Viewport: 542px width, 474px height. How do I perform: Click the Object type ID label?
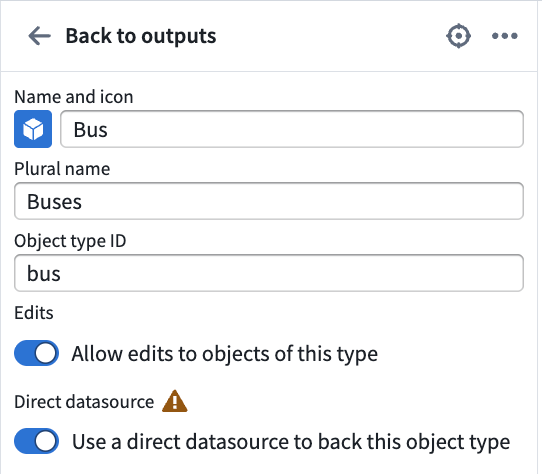pyautogui.click(x=70, y=241)
